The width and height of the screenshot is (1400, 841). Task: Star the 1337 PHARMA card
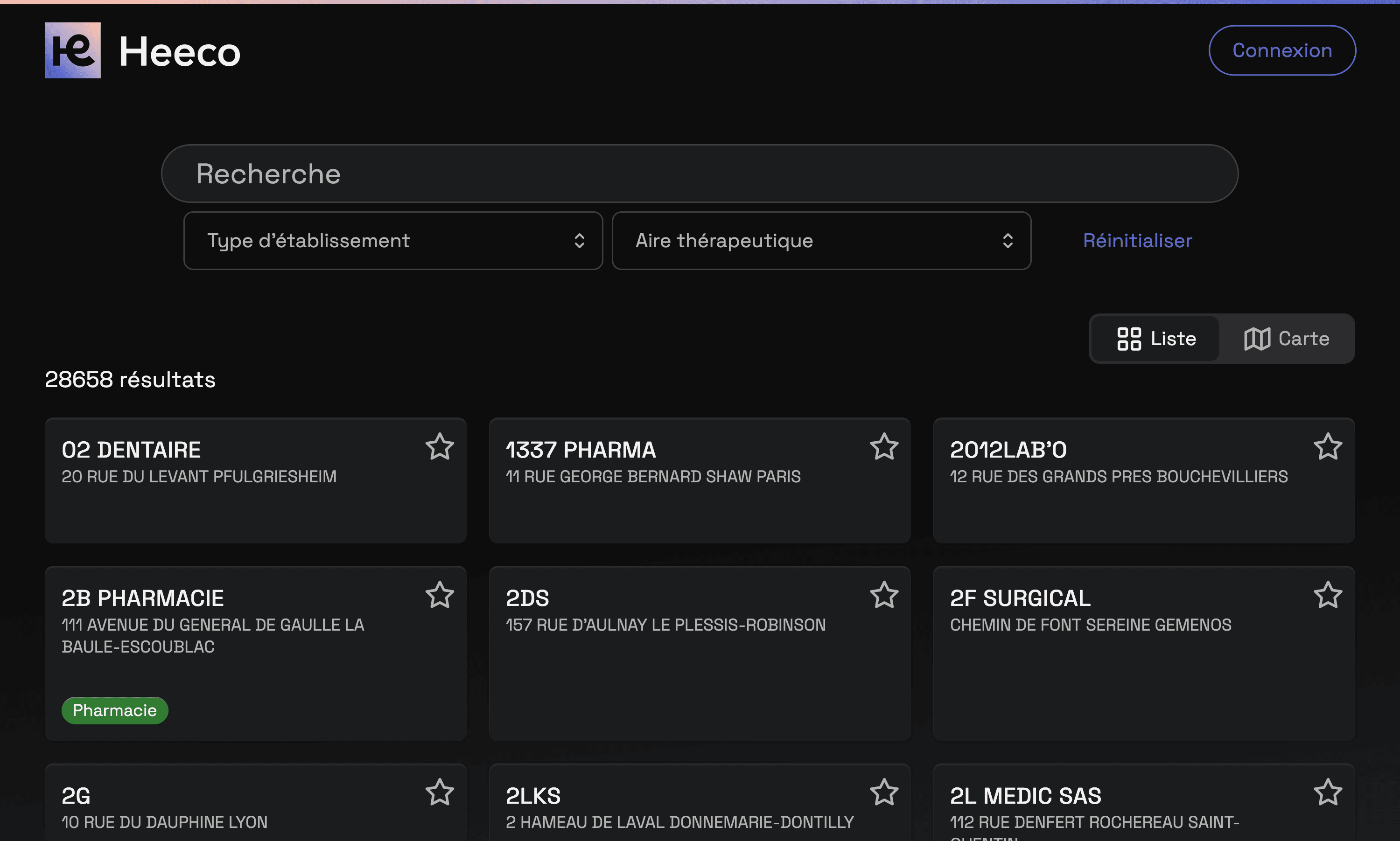point(884,446)
